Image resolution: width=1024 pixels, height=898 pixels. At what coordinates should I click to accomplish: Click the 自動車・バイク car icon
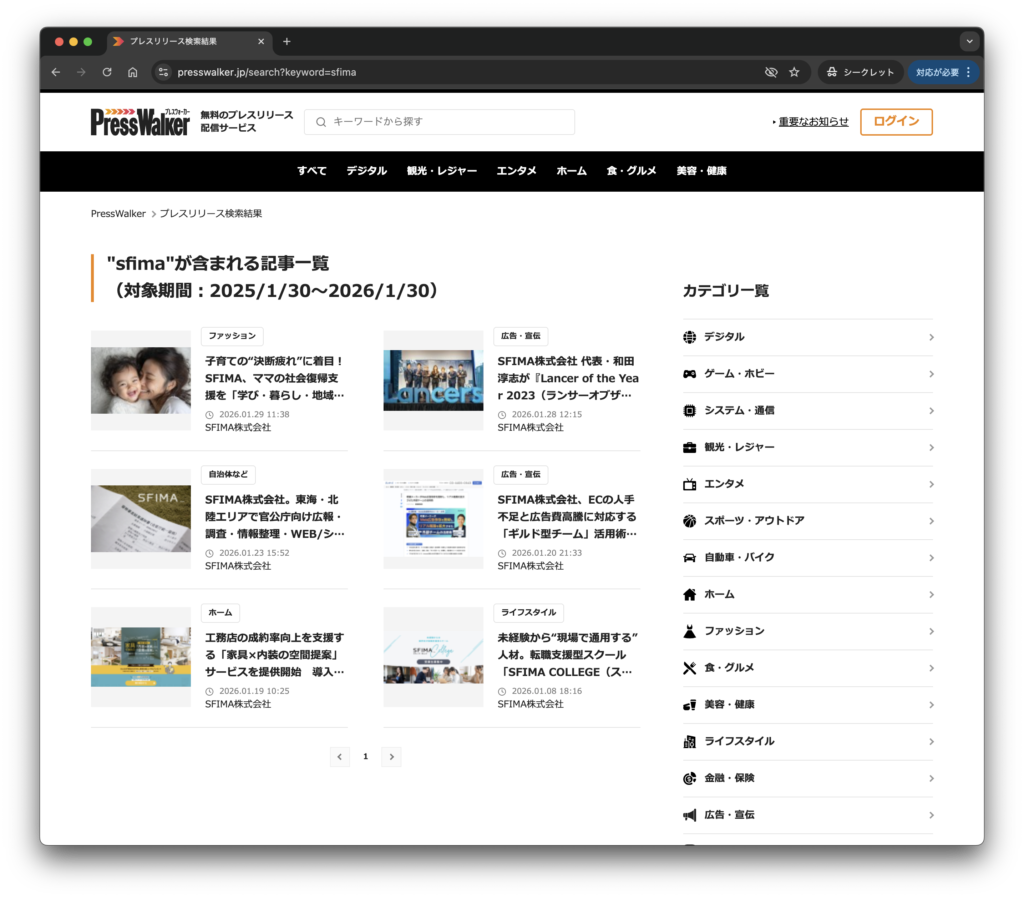689,557
